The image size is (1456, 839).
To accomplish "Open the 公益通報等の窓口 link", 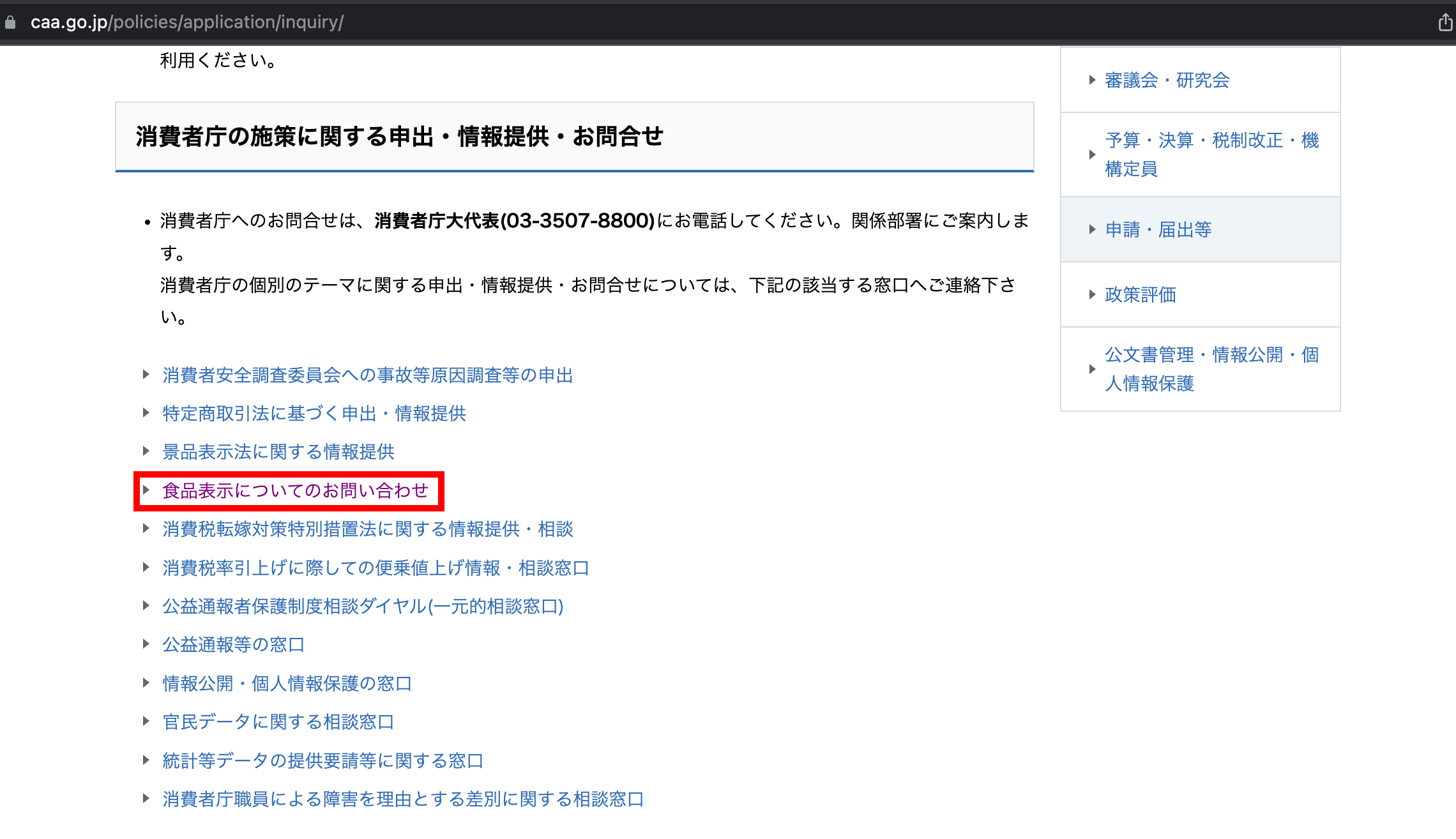I will click(x=232, y=645).
